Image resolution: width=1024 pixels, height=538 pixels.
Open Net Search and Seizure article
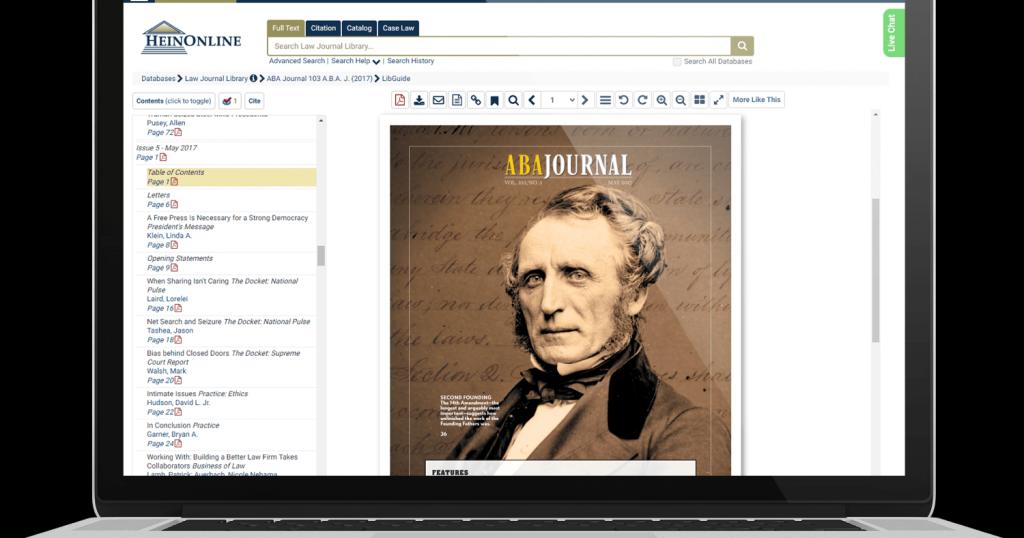[x=228, y=321]
